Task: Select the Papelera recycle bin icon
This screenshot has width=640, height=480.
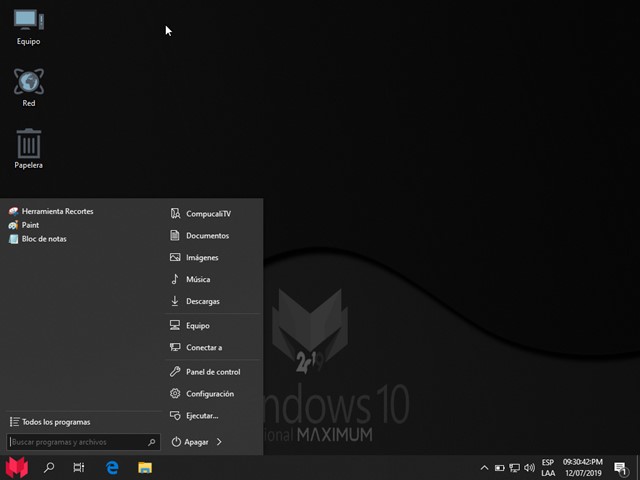Action: point(29,149)
